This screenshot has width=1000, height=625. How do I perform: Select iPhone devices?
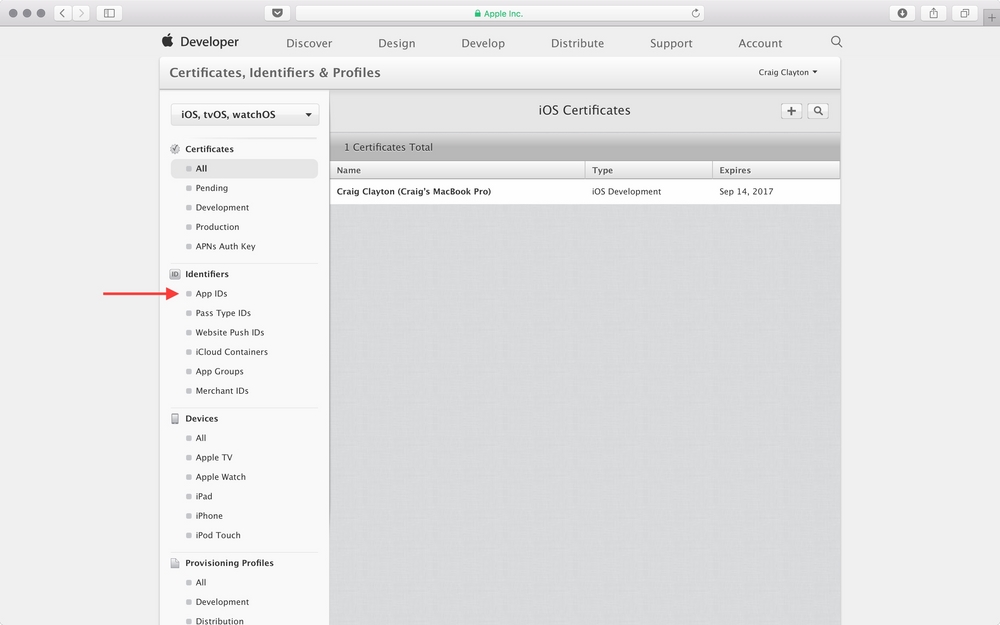[x=209, y=516]
